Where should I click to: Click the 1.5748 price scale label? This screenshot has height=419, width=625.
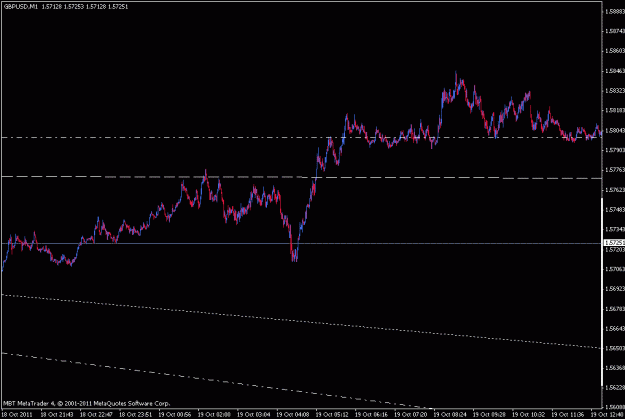coord(615,209)
